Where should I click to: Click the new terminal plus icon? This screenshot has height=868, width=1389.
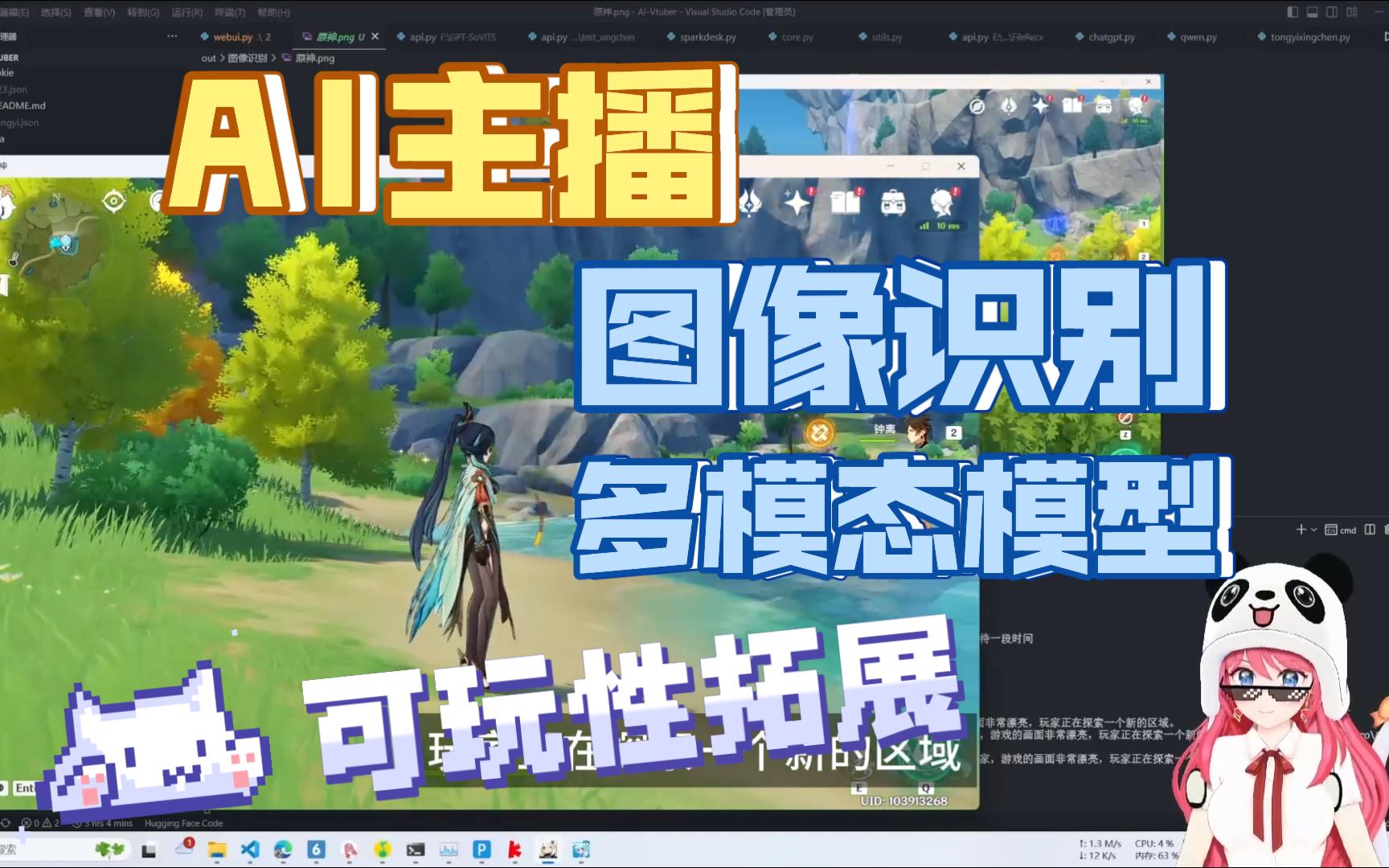coord(1301,530)
